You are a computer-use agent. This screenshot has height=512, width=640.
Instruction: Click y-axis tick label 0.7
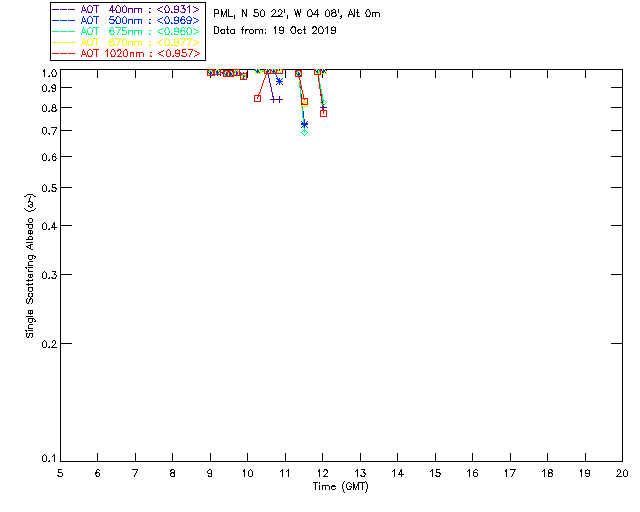[49, 131]
